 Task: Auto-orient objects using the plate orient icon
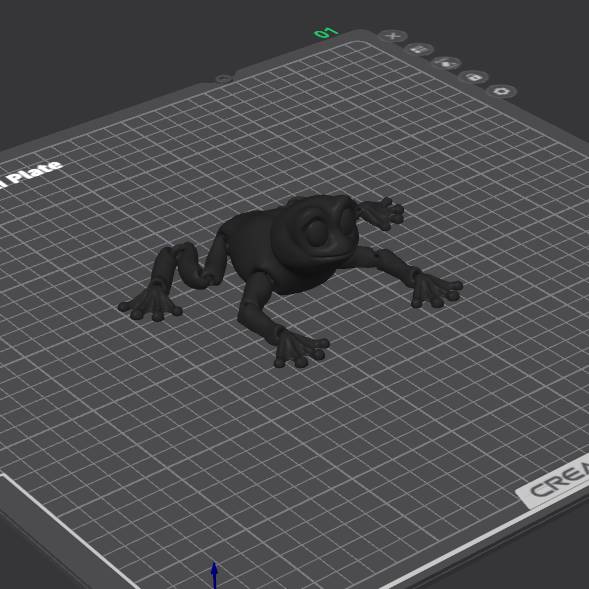pyautogui.click(x=446, y=63)
